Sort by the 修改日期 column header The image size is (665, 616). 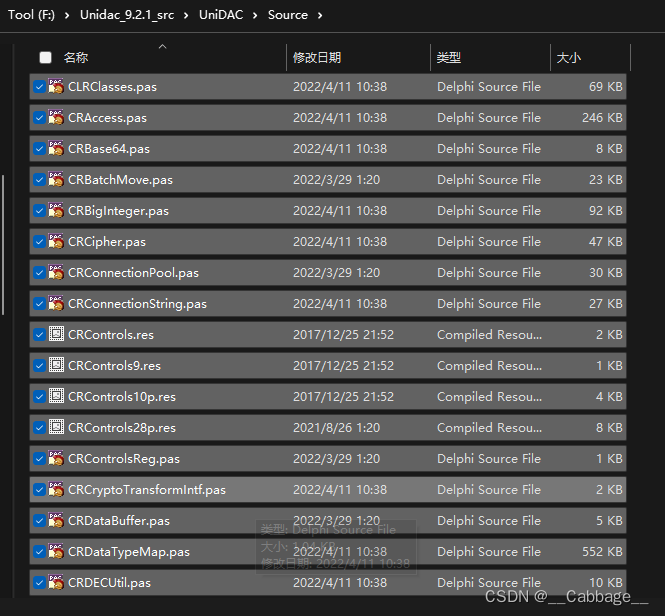317,57
